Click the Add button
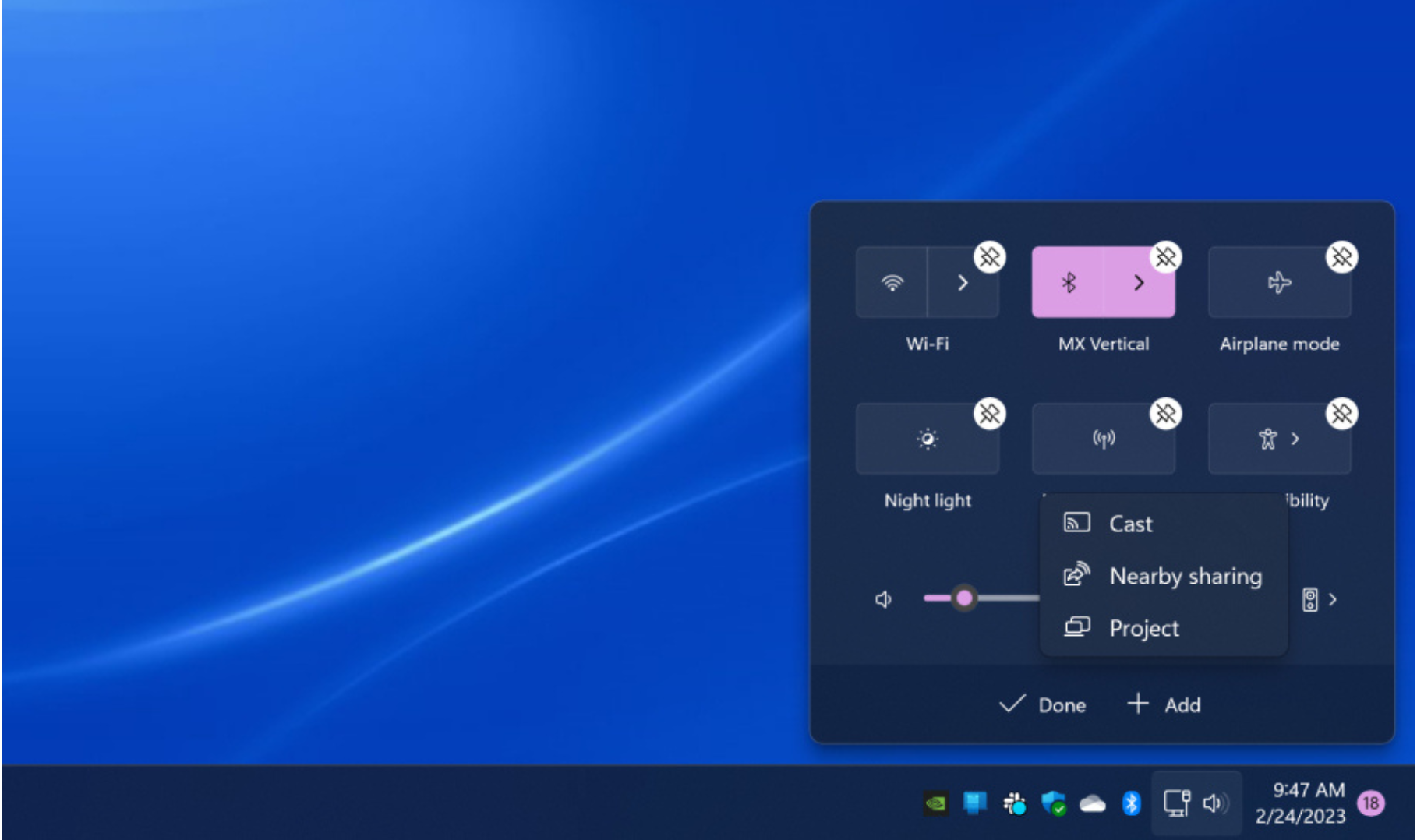The width and height of the screenshot is (1417, 840). (x=1164, y=704)
